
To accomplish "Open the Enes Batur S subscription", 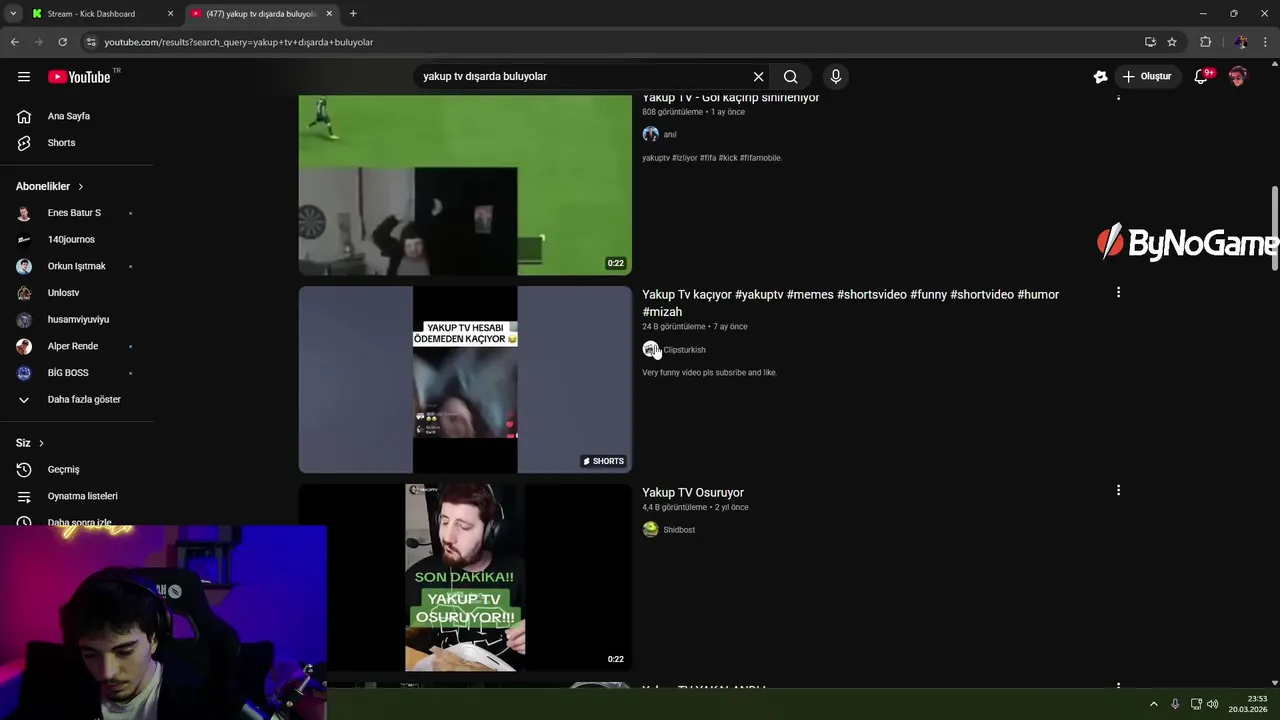I will tap(76, 213).
